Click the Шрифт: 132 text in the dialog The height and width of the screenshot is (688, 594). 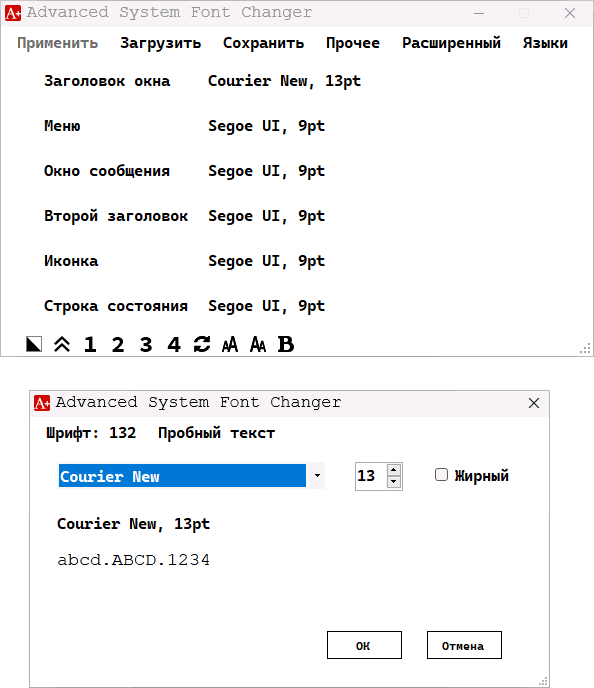[91, 434]
